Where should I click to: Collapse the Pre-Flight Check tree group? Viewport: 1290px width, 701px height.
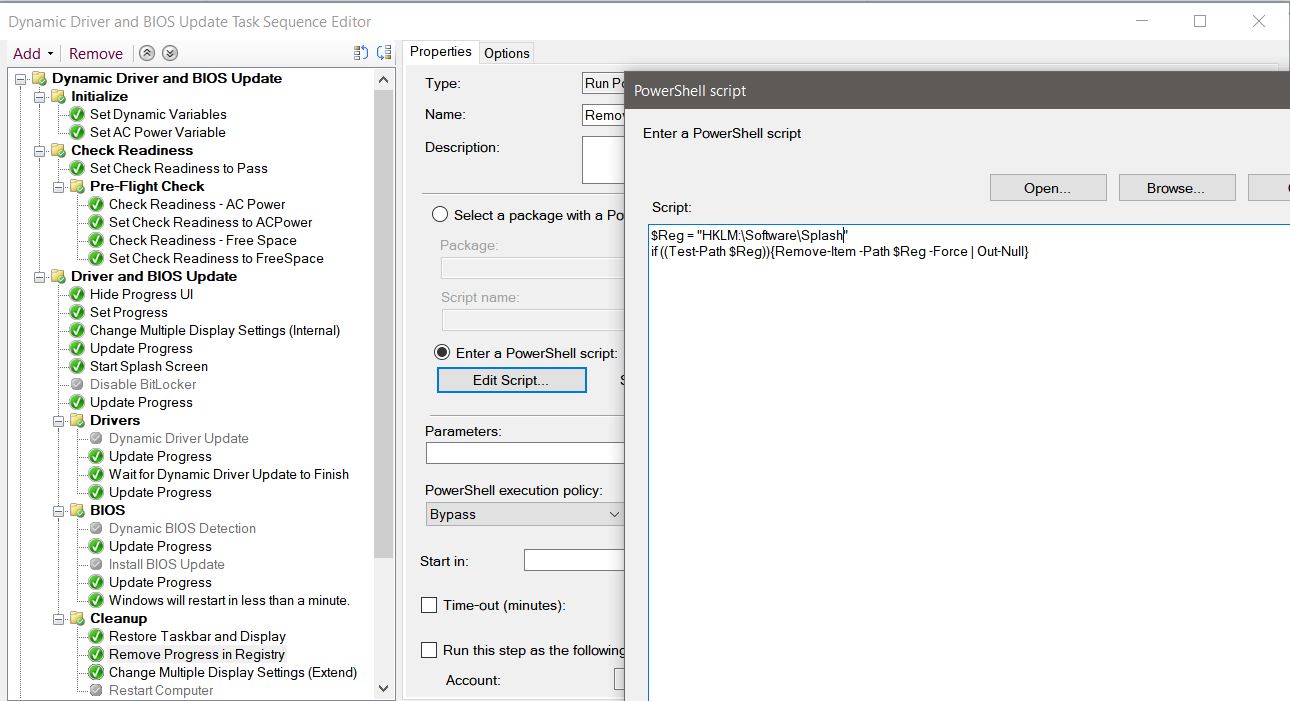coord(59,187)
